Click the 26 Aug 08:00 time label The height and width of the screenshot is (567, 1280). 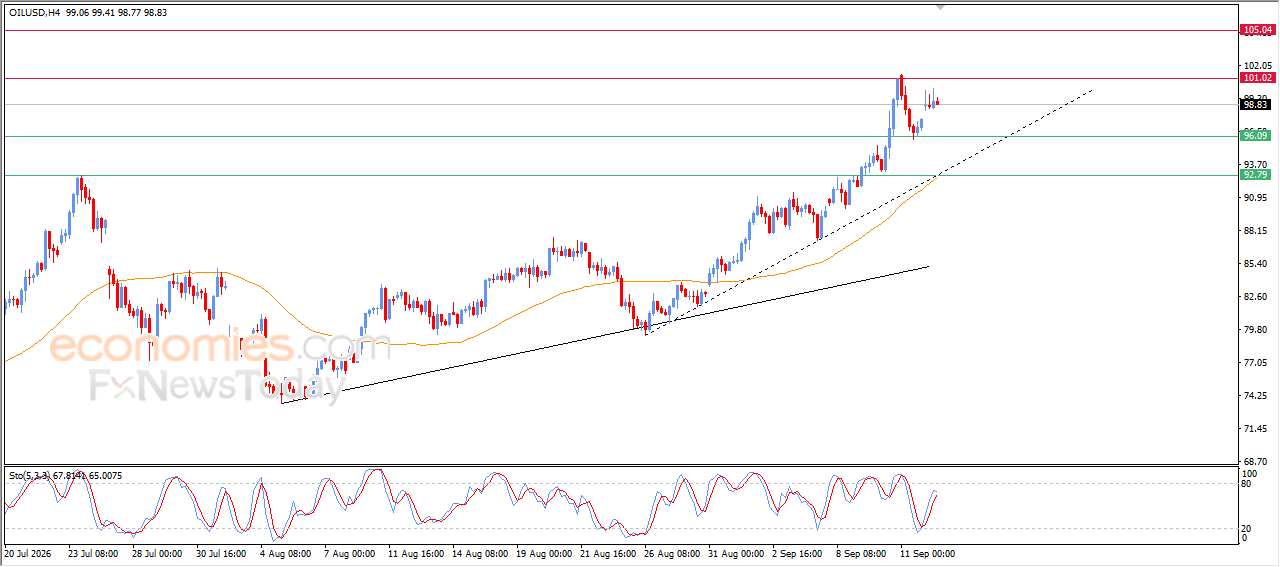coord(670,552)
